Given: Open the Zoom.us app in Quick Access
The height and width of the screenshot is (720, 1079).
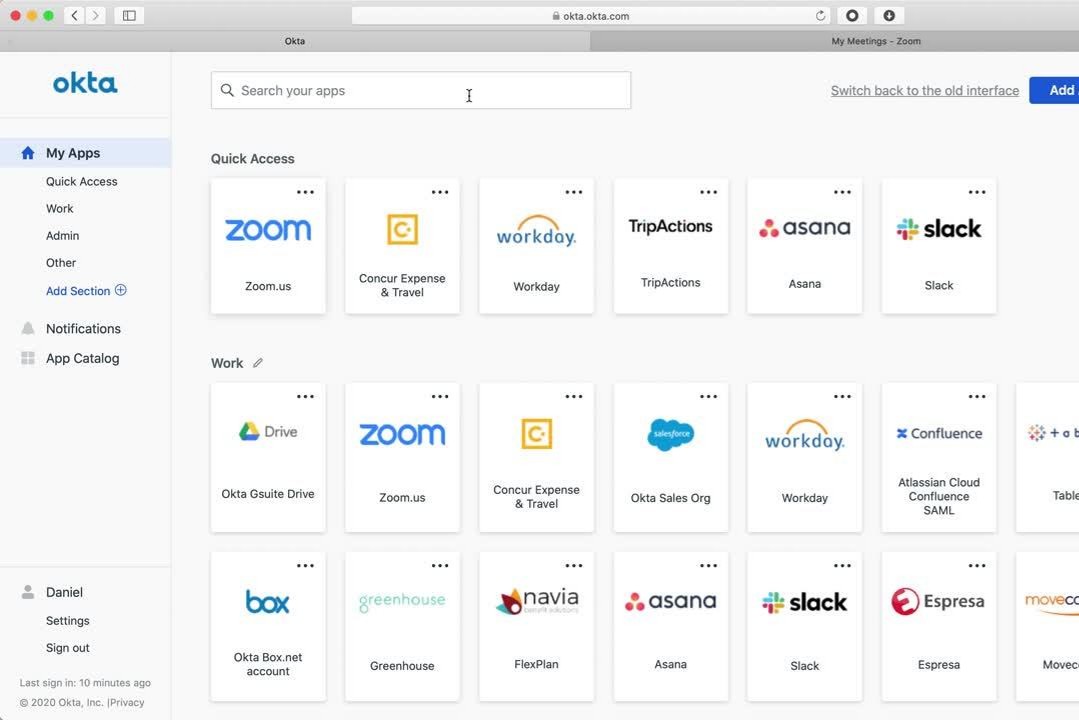Looking at the screenshot, I should click(268, 246).
